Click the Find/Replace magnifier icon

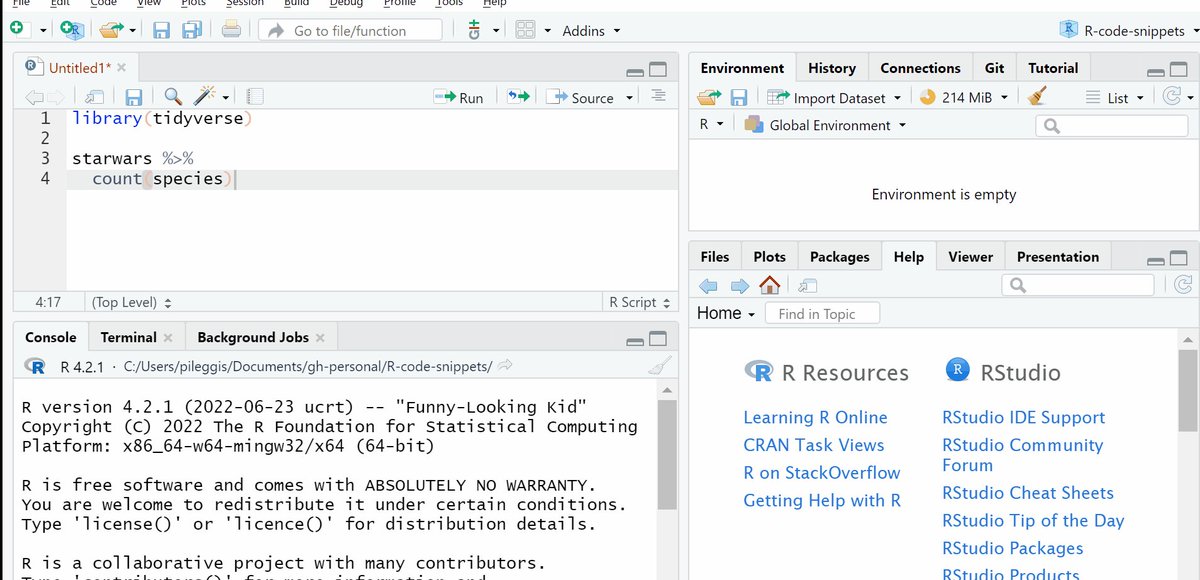[x=172, y=96]
